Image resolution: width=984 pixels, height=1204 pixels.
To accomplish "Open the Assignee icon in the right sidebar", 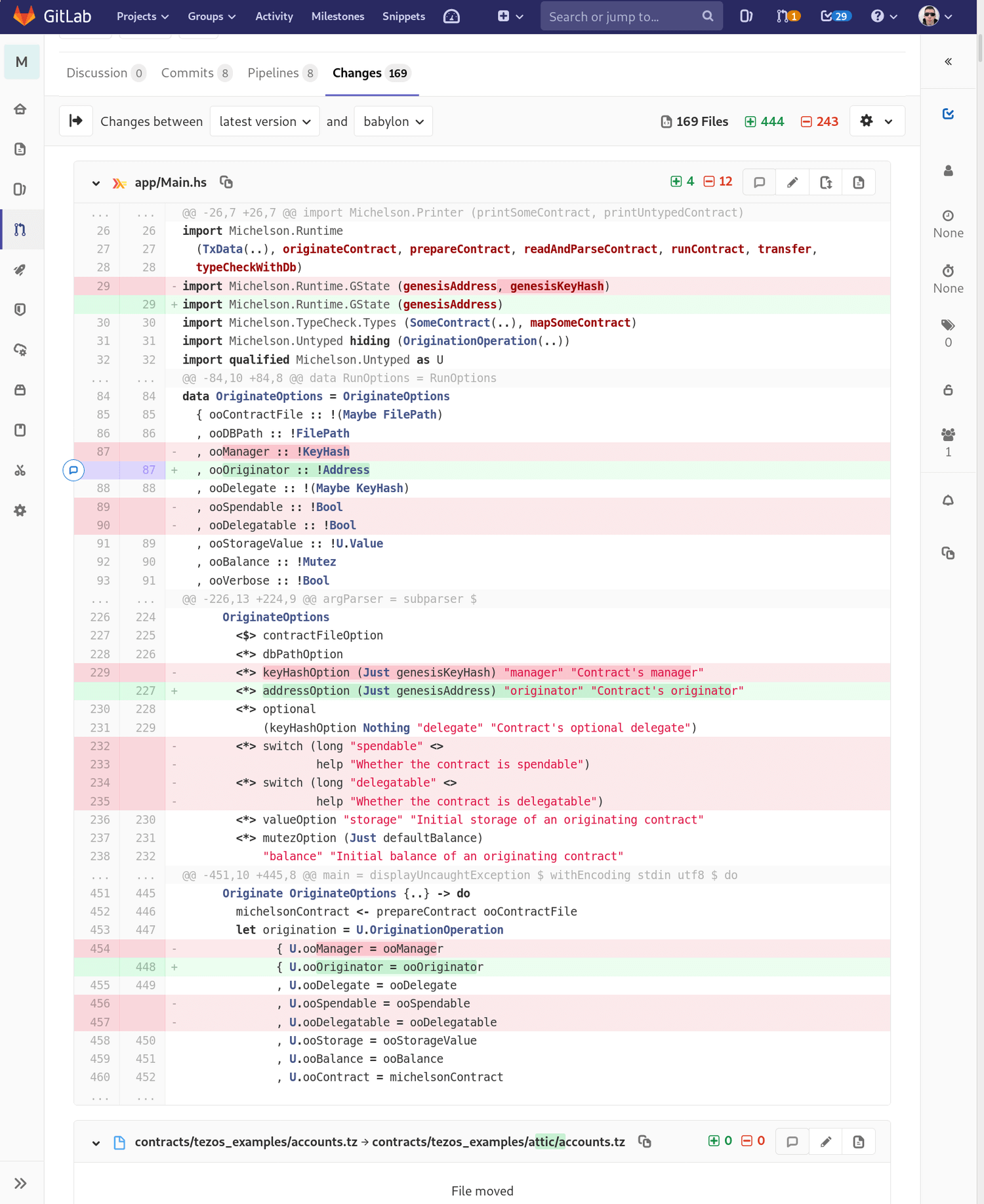I will [948, 171].
